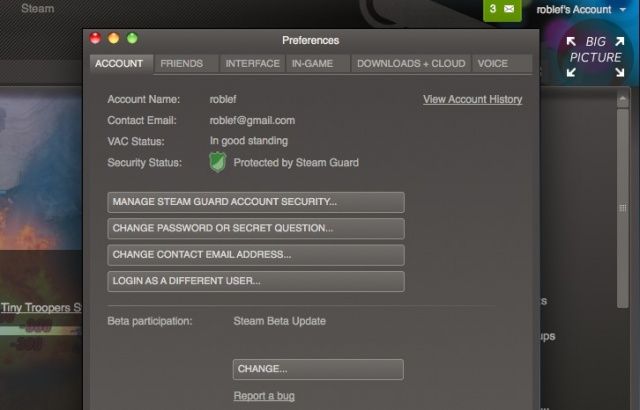Follow the Report a bug link
The width and height of the screenshot is (640, 410).
point(264,396)
